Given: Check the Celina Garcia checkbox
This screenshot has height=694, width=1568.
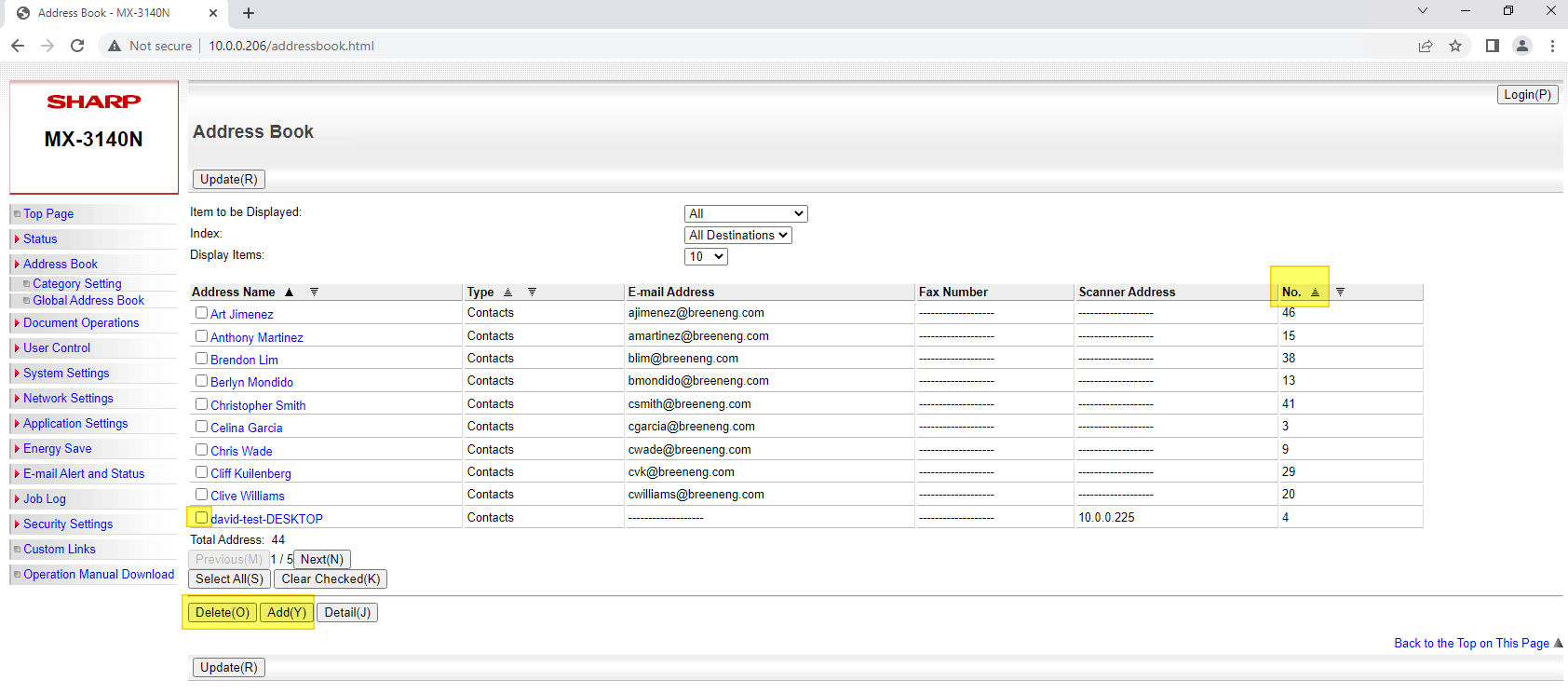Looking at the screenshot, I should click(x=201, y=426).
